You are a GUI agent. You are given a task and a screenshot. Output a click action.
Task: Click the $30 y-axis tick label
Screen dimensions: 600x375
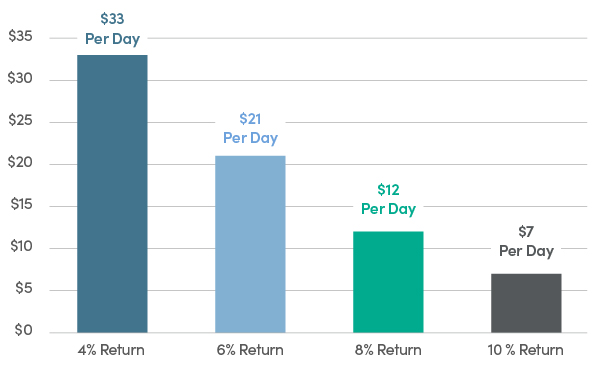point(20,78)
